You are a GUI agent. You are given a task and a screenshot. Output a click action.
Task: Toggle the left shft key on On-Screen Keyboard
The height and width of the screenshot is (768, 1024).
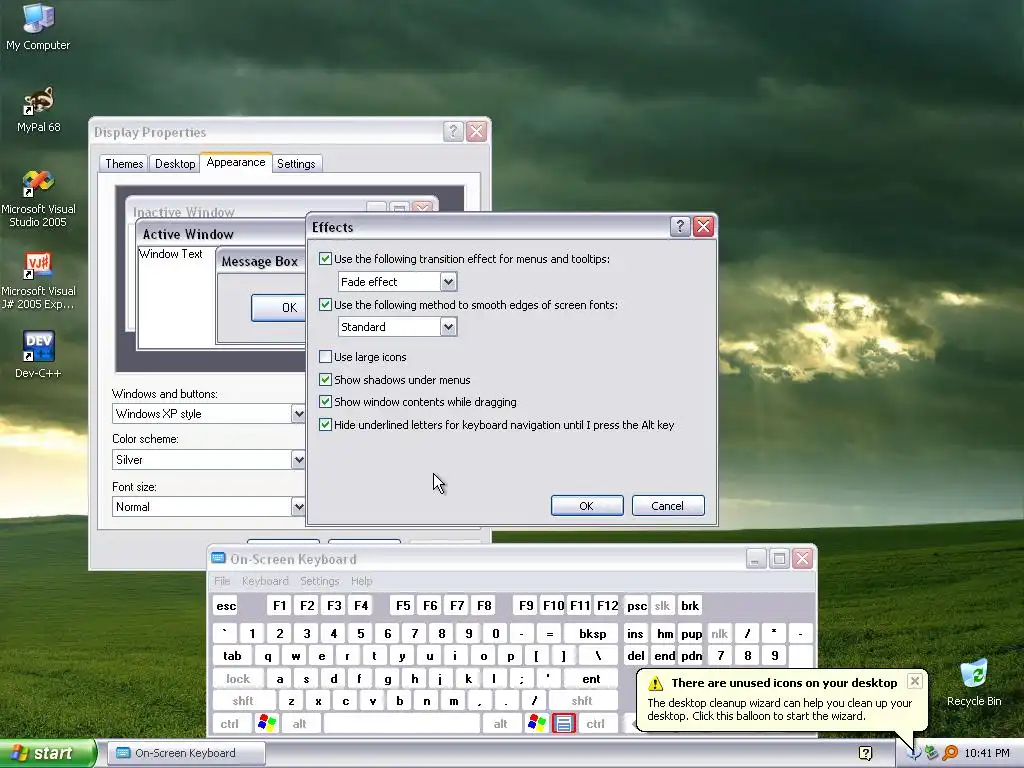coord(243,701)
